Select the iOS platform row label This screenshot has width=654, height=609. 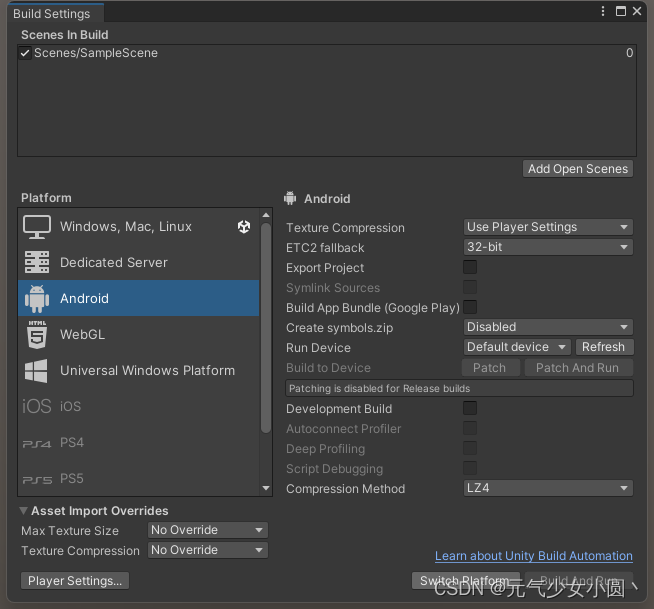tap(70, 406)
